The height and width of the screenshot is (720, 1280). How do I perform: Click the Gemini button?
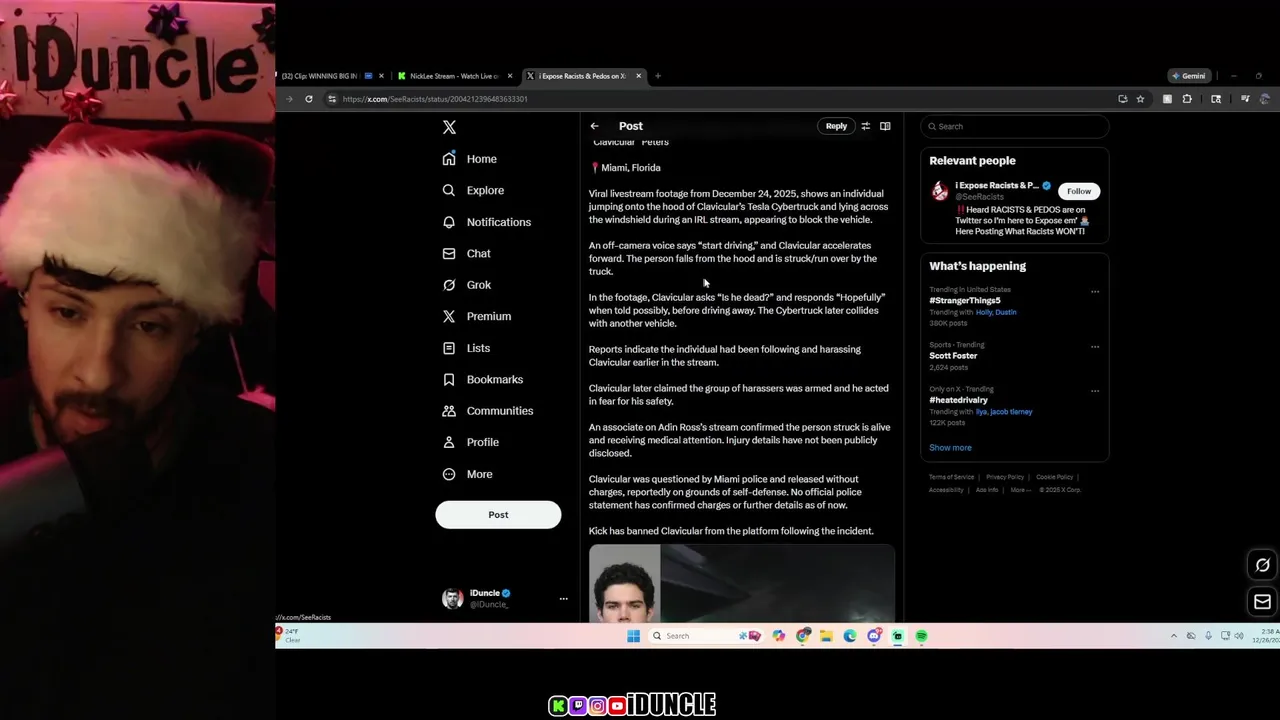(1189, 76)
